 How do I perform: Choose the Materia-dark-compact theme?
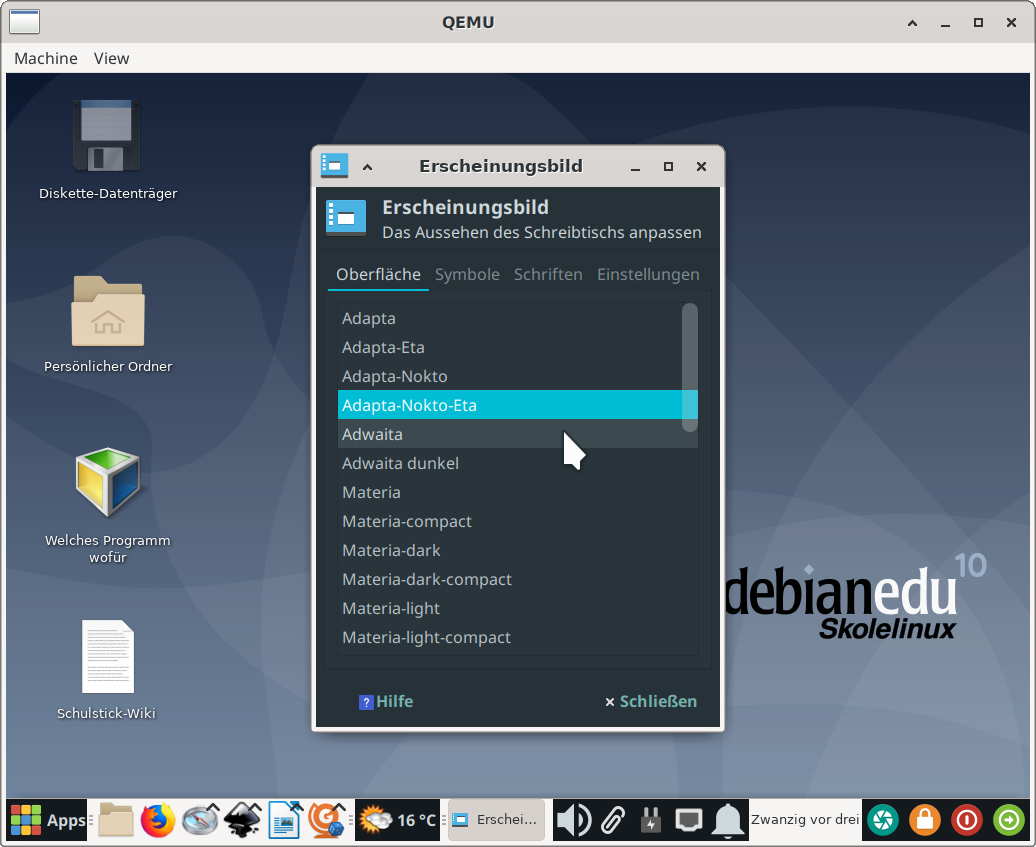(x=427, y=580)
